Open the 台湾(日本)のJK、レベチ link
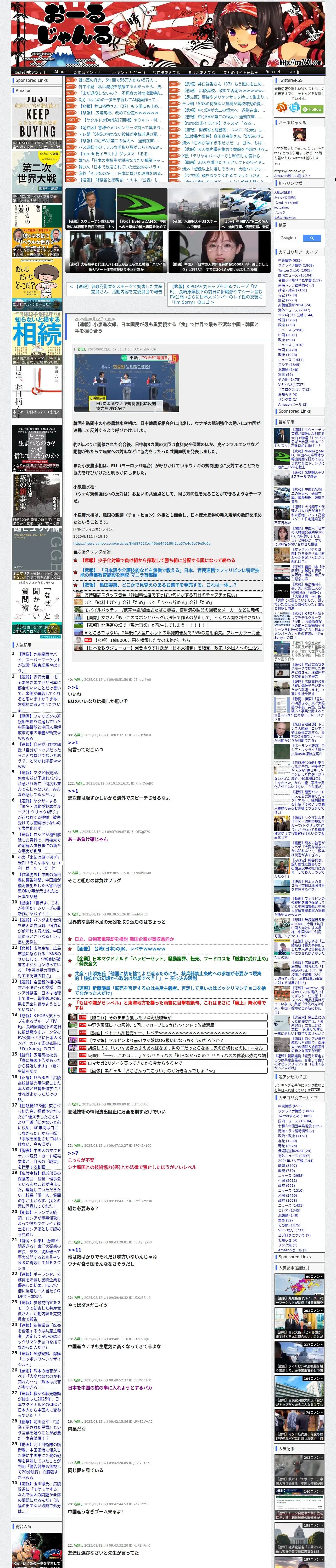 pos(121,948)
